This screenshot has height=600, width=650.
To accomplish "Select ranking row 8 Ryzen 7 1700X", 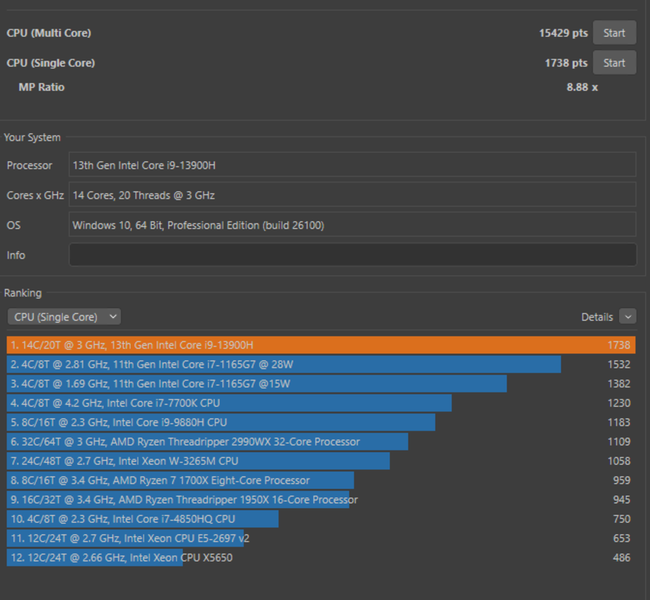I will pyautogui.click(x=321, y=480).
